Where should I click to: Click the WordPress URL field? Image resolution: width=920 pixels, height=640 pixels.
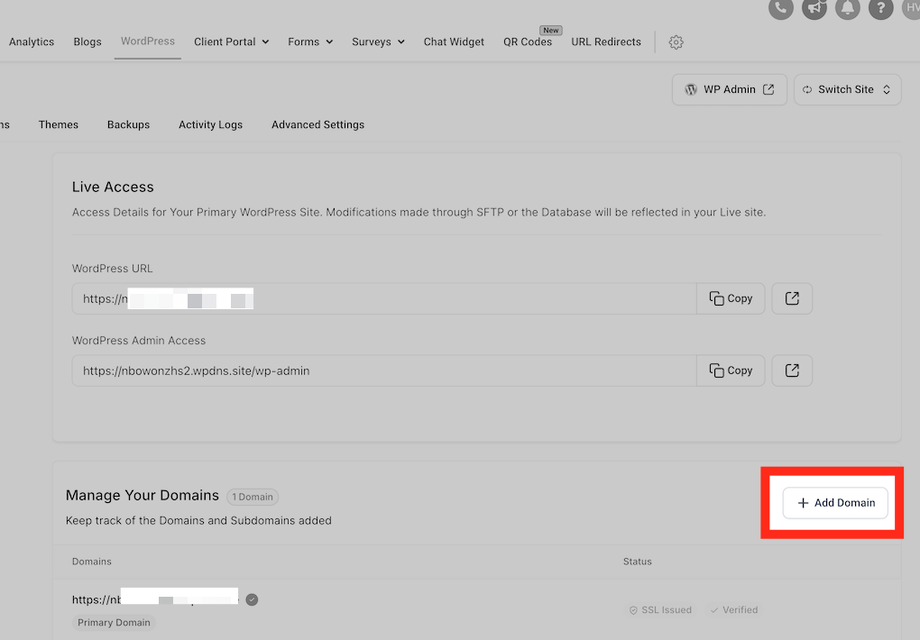click(384, 299)
